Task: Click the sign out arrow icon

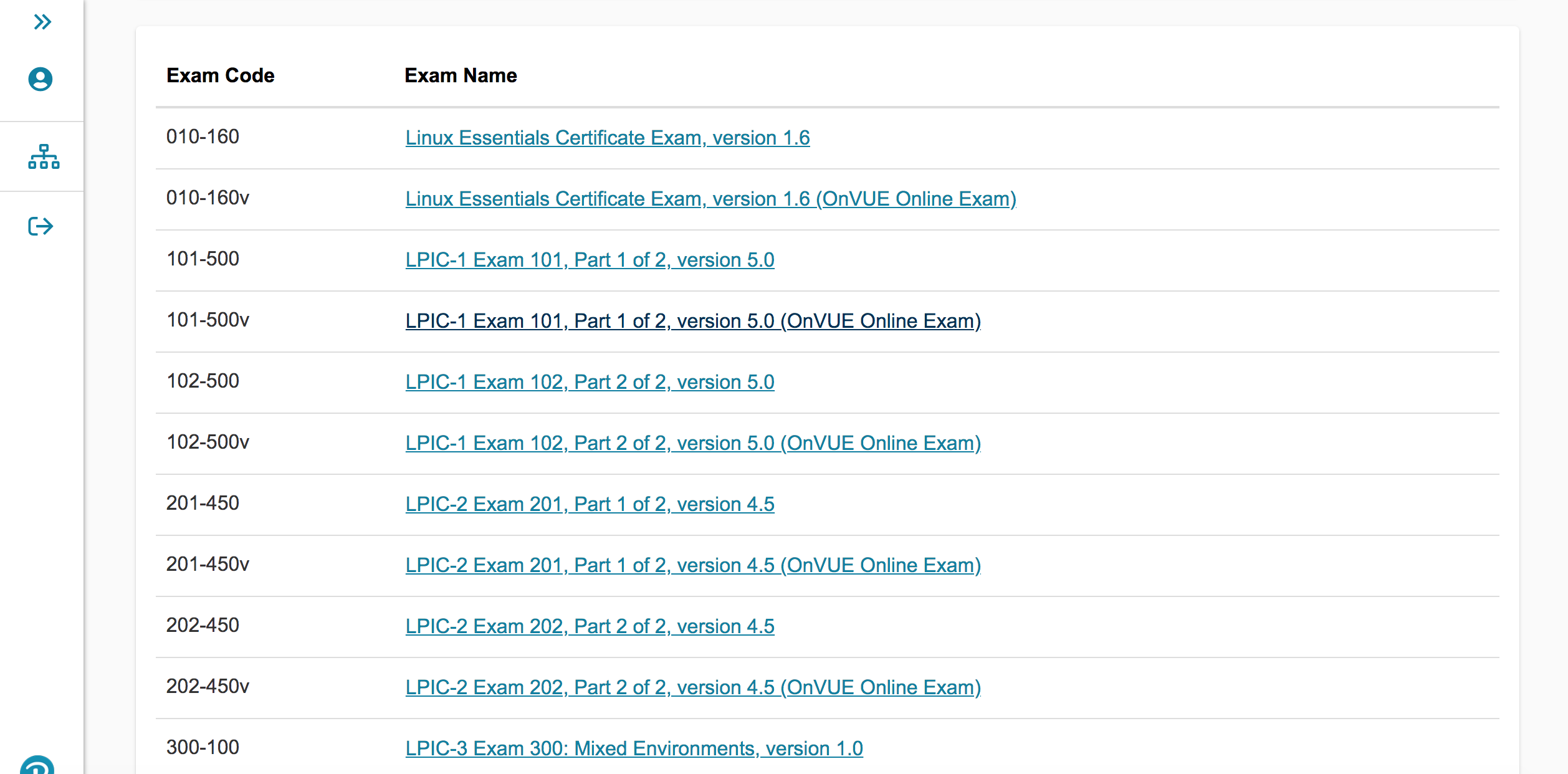Action: coord(41,226)
